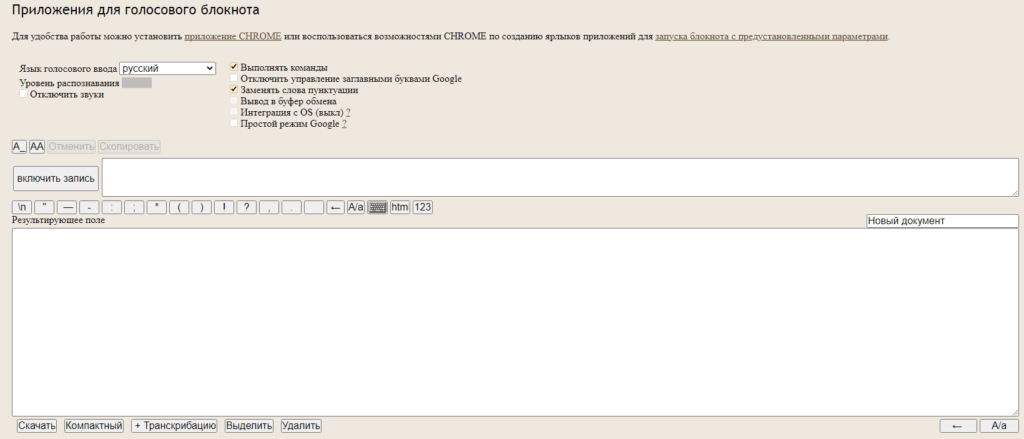
Task: Click the recognition level indicator bar
Action: [136, 82]
